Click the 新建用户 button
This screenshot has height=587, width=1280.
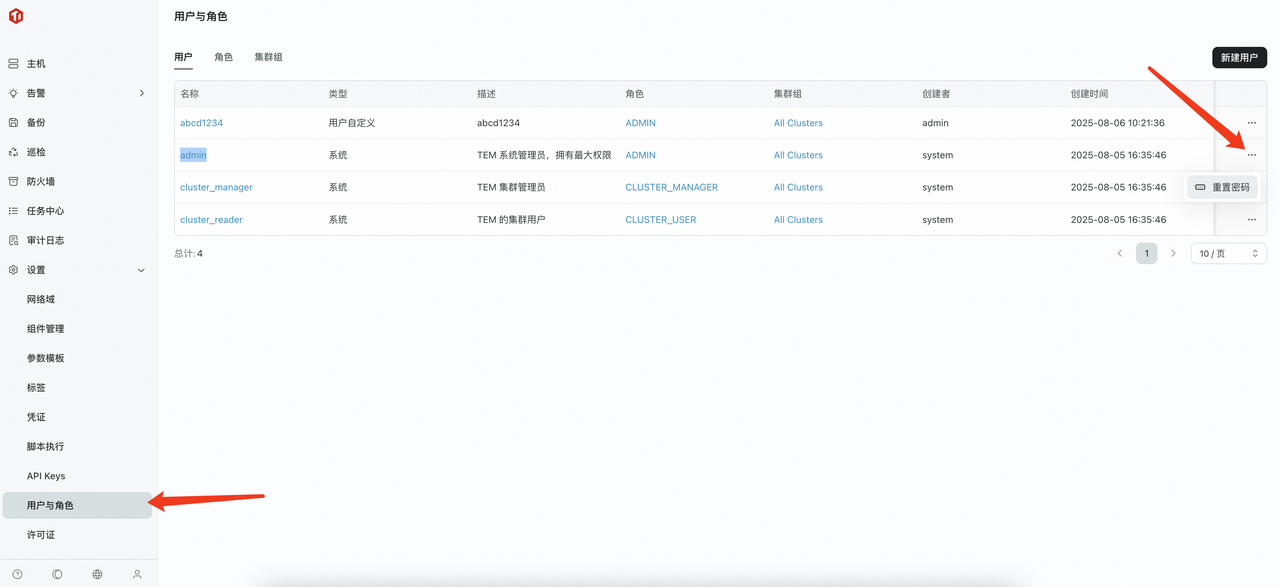pyautogui.click(x=1239, y=58)
